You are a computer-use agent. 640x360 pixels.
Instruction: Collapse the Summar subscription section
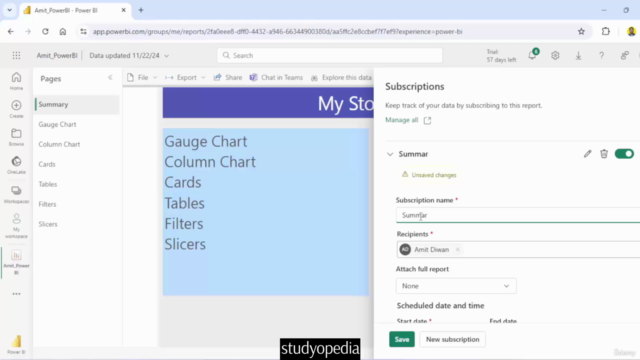tap(390, 154)
